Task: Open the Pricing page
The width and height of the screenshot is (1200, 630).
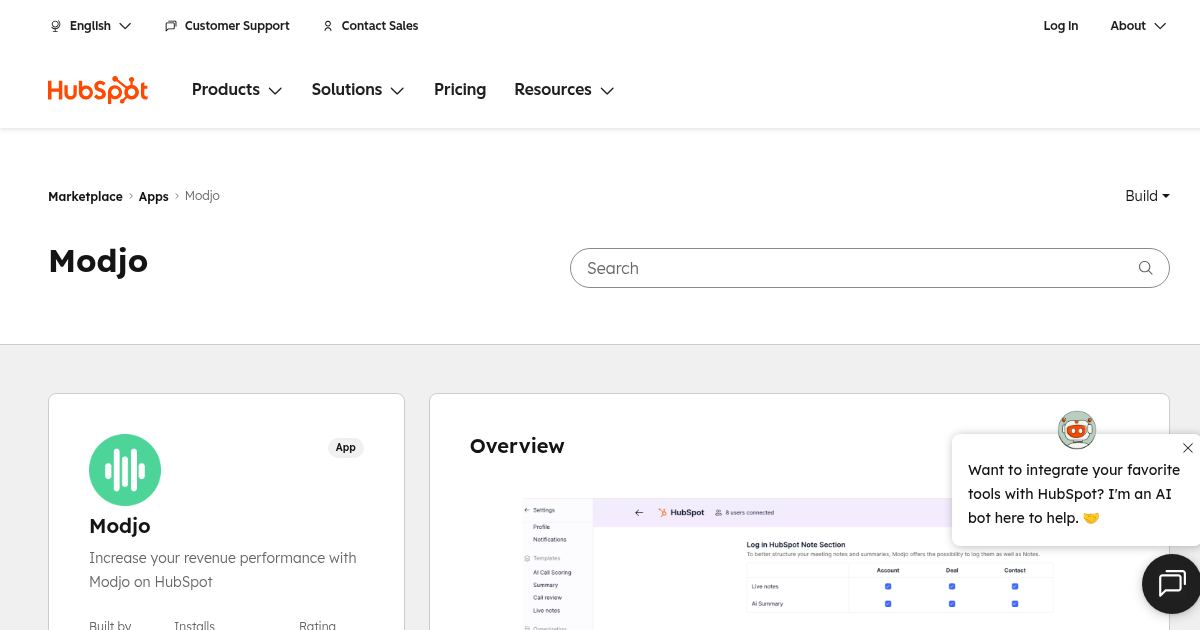Action: tap(460, 90)
